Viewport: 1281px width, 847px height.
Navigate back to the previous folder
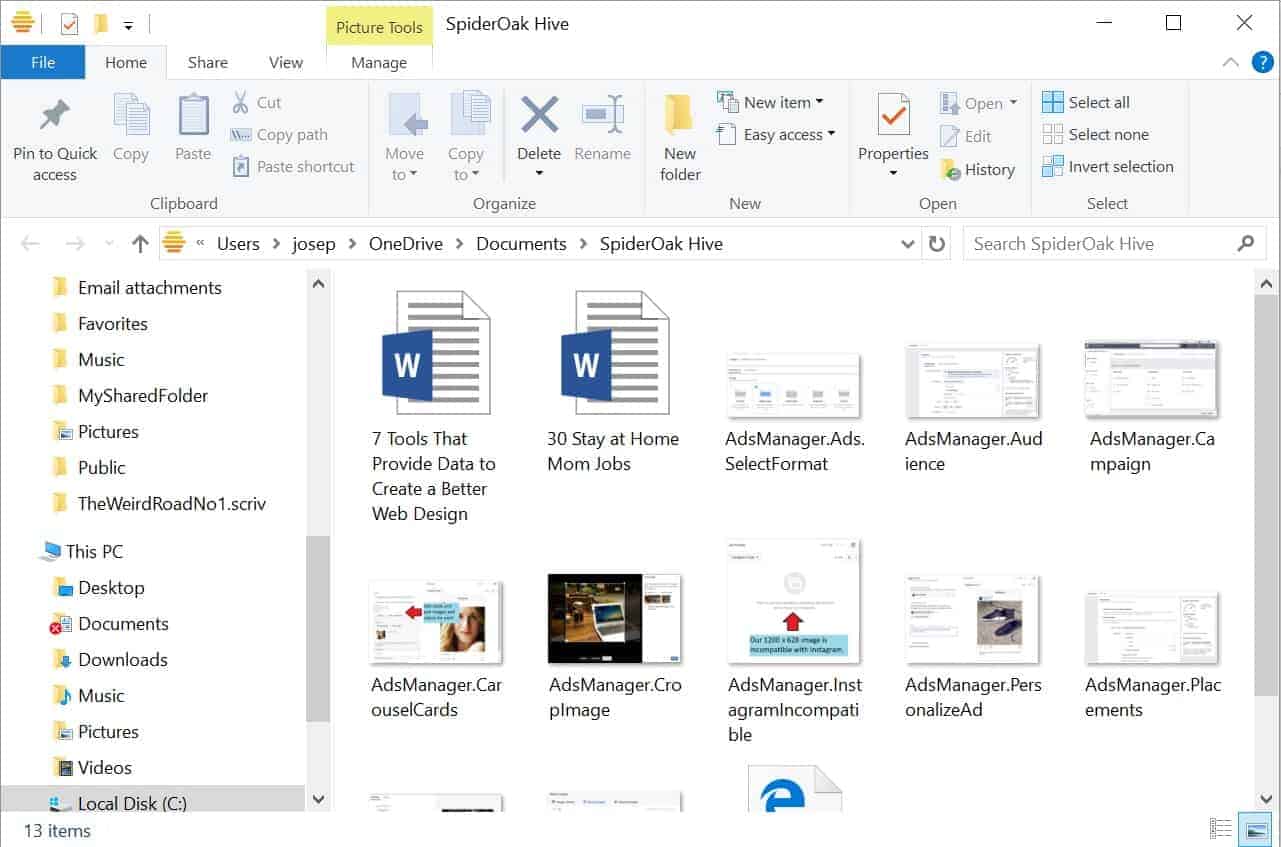pos(30,243)
